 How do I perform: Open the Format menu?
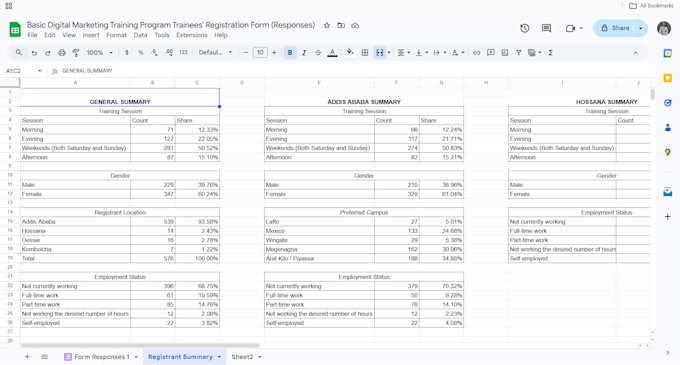(116, 35)
